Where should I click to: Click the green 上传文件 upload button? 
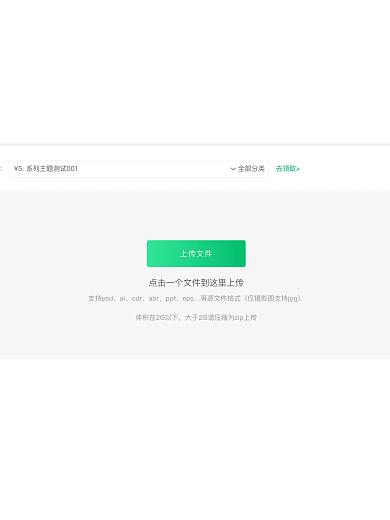[x=196, y=253]
